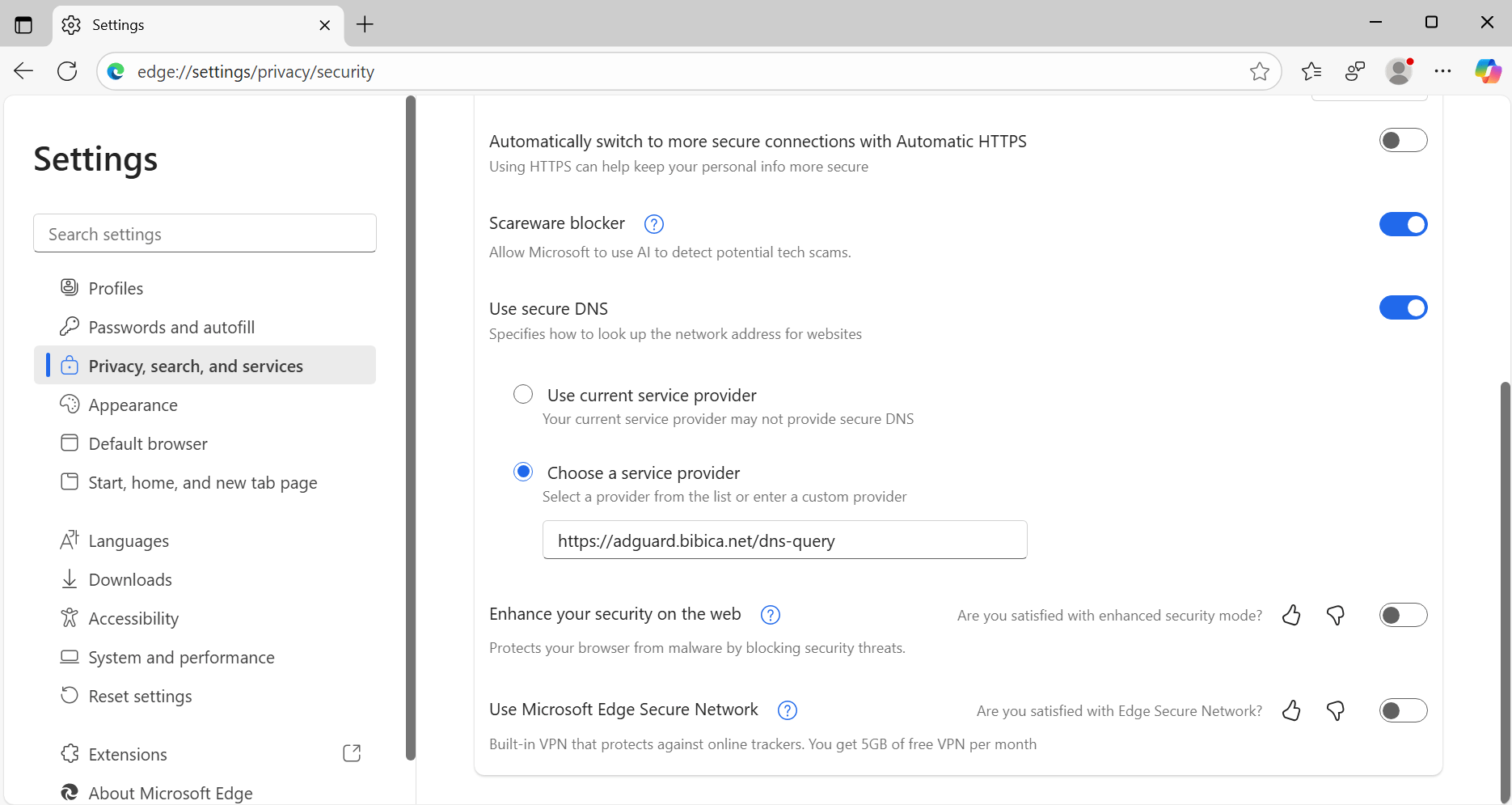Click the Appearance palette icon
1512x805 pixels.
pos(70,404)
